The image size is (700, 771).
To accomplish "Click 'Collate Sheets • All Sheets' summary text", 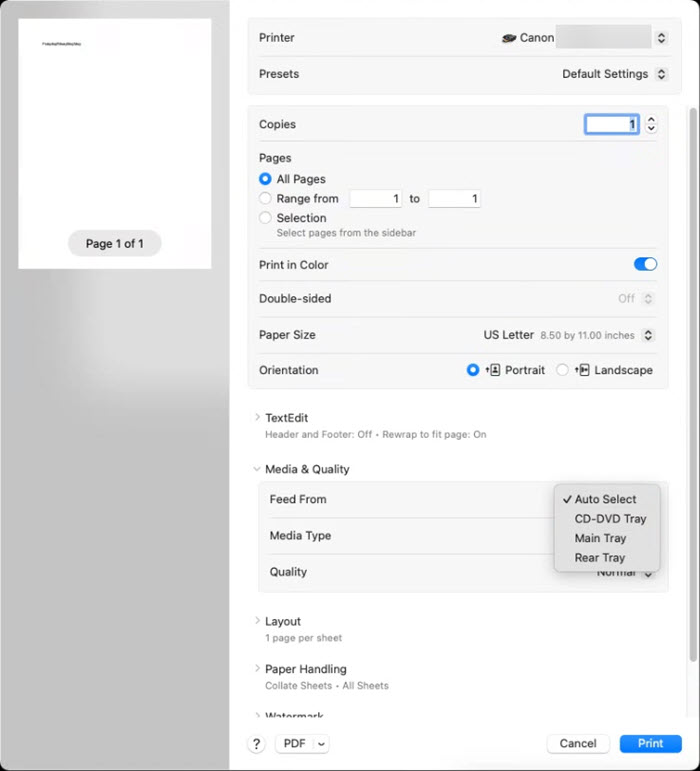I will point(327,685).
